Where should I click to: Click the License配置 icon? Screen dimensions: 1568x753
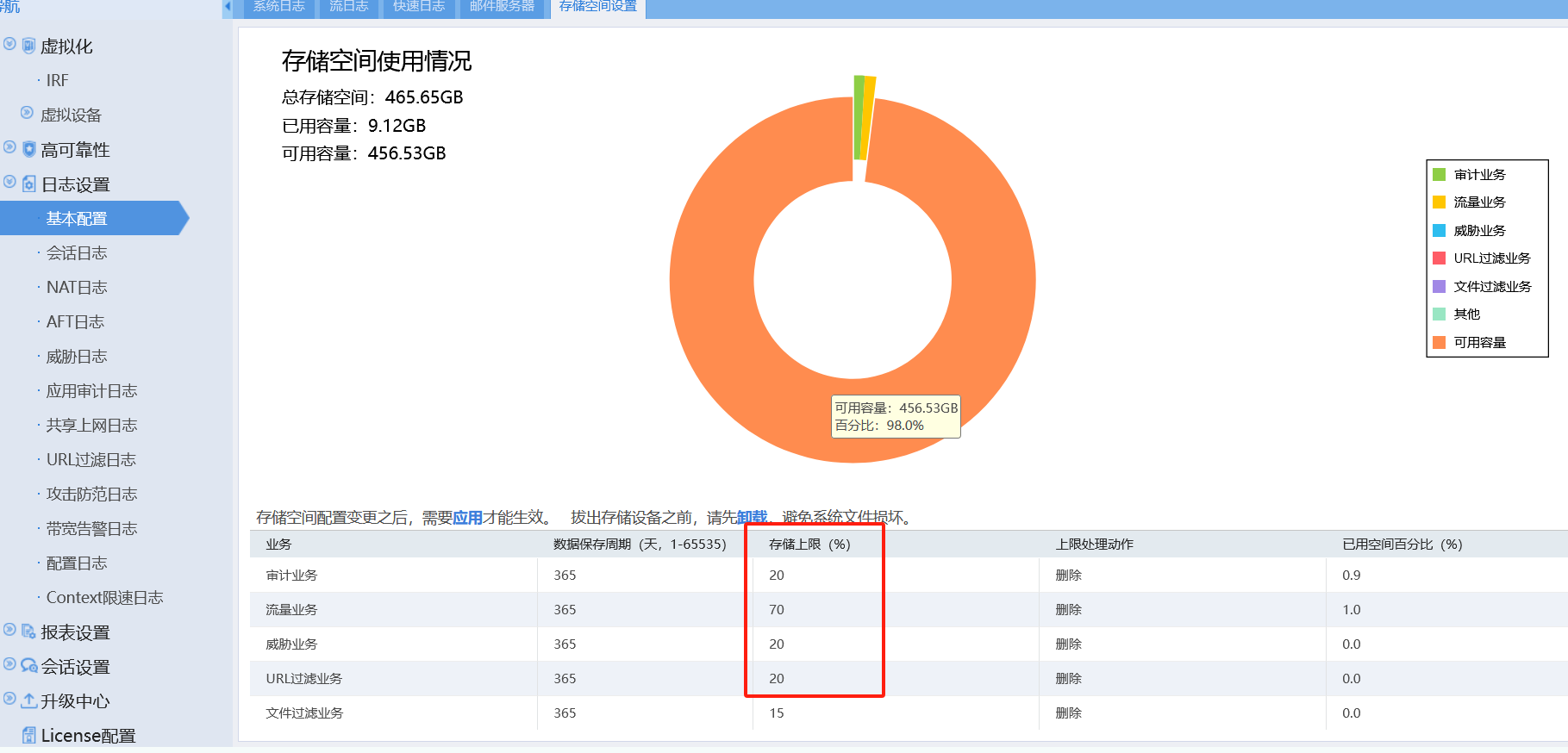(x=28, y=735)
